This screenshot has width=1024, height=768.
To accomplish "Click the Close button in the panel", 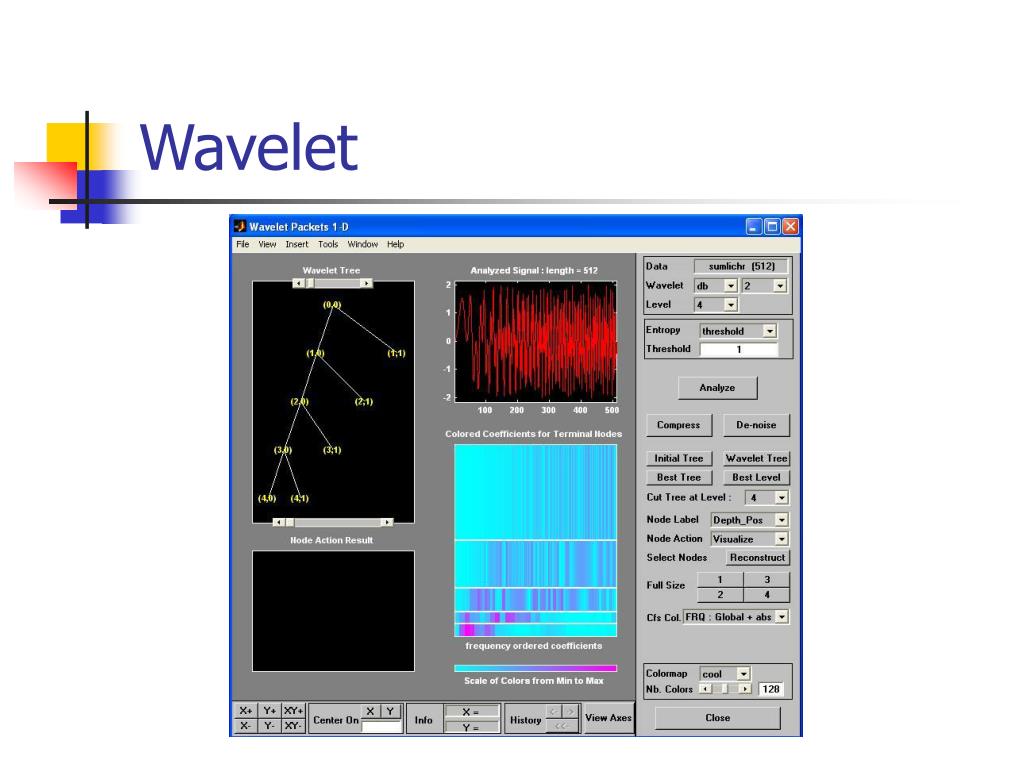I will [x=718, y=718].
